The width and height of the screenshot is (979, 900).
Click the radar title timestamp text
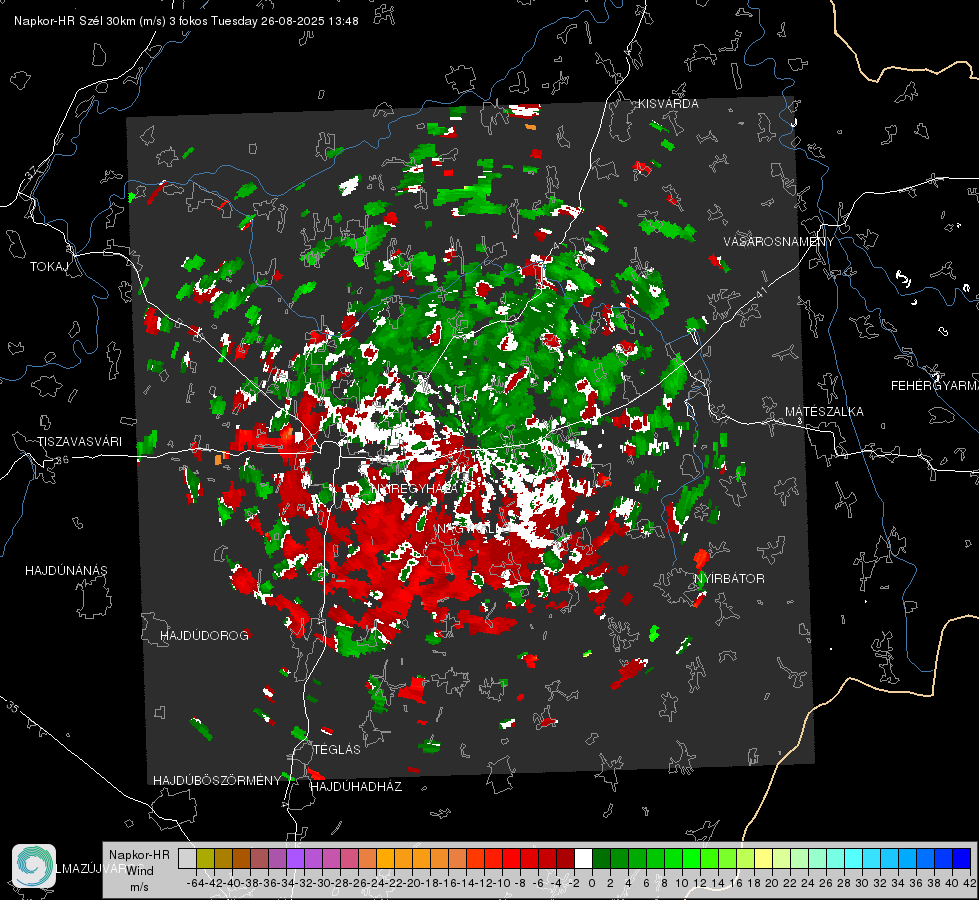click(x=186, y=21)
